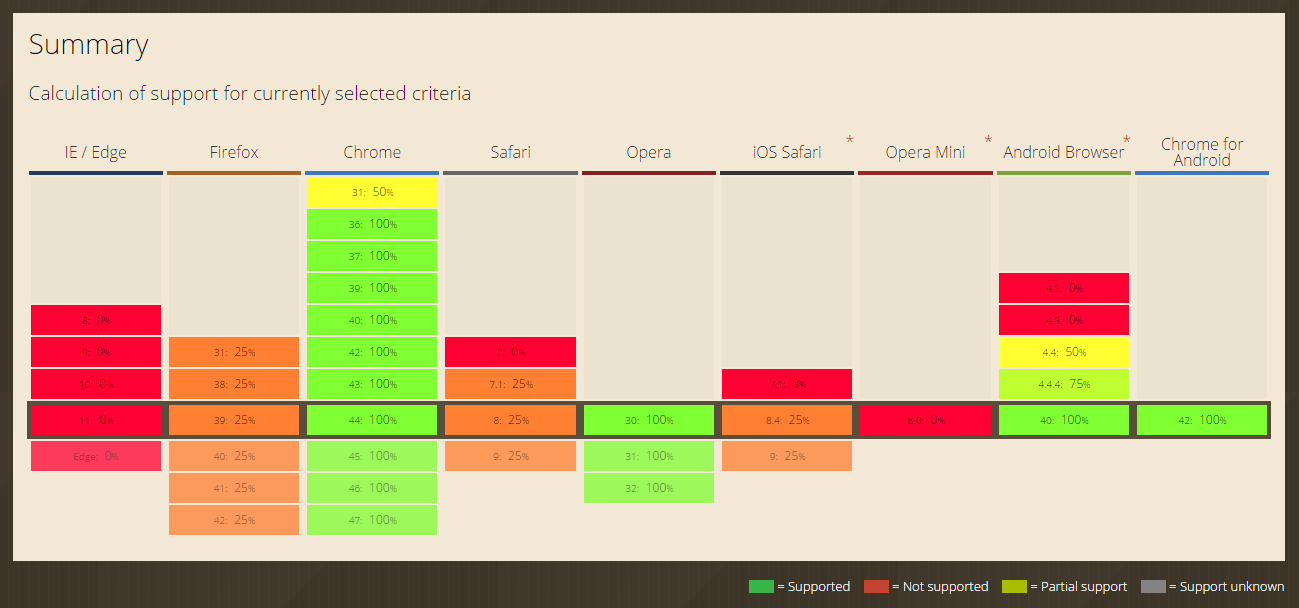Select the Safari column header
This screenshot has width=1299, height=608.
point(510,152)
